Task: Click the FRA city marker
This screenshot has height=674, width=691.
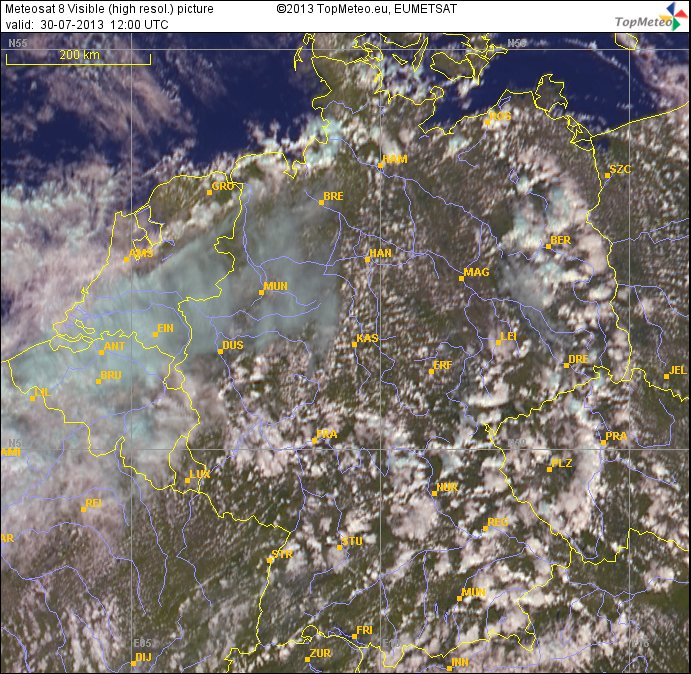Action: [x=315, y=440]
